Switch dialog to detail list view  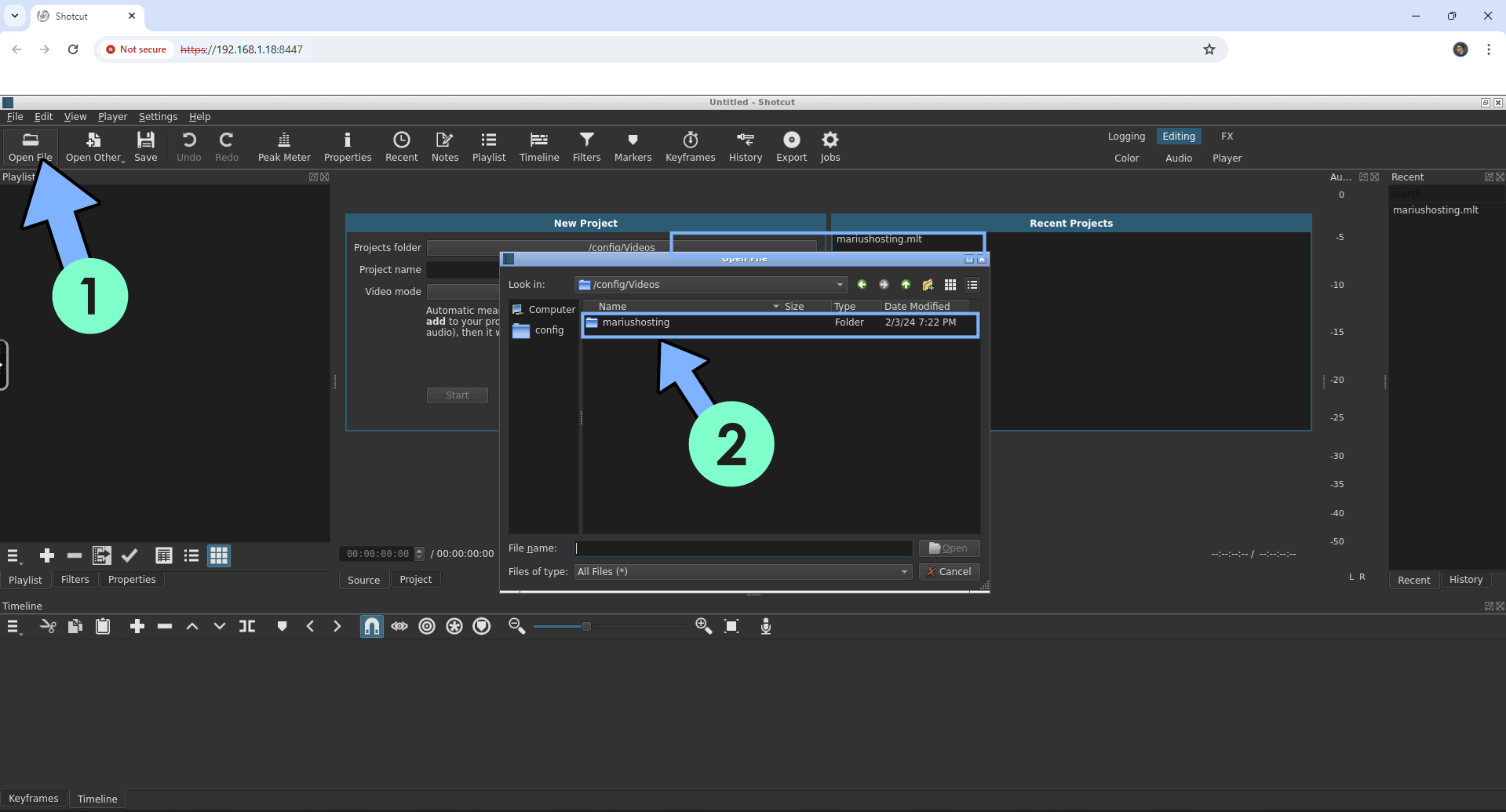972,285
